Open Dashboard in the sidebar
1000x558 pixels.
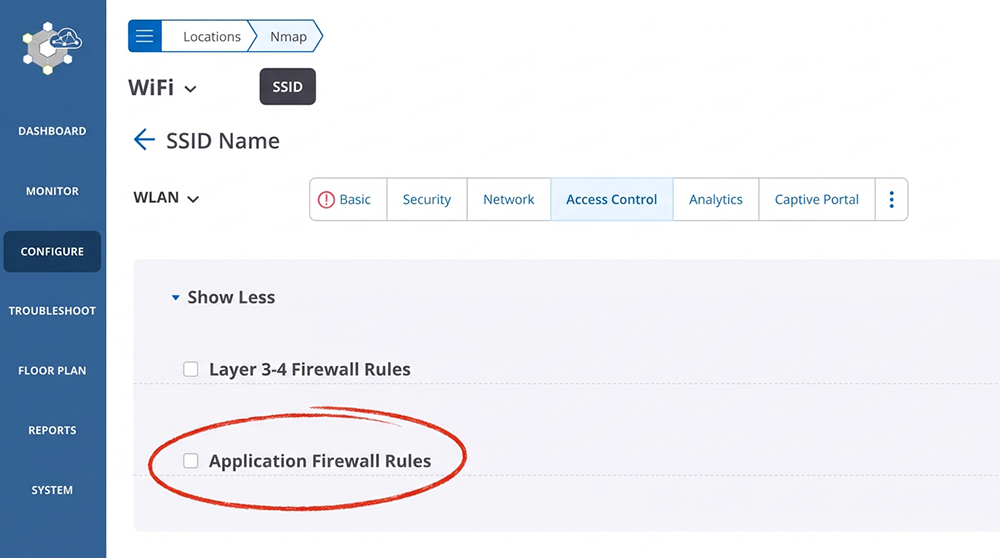point(52,131)
